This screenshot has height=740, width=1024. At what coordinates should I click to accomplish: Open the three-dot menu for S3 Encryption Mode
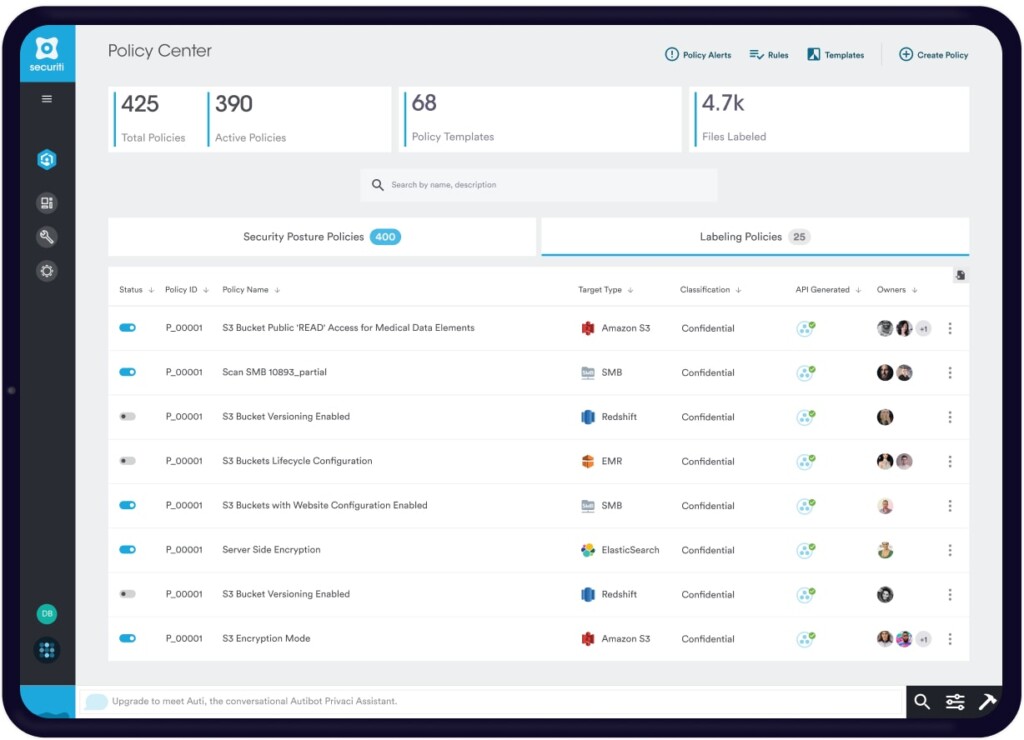pos(950,639)
